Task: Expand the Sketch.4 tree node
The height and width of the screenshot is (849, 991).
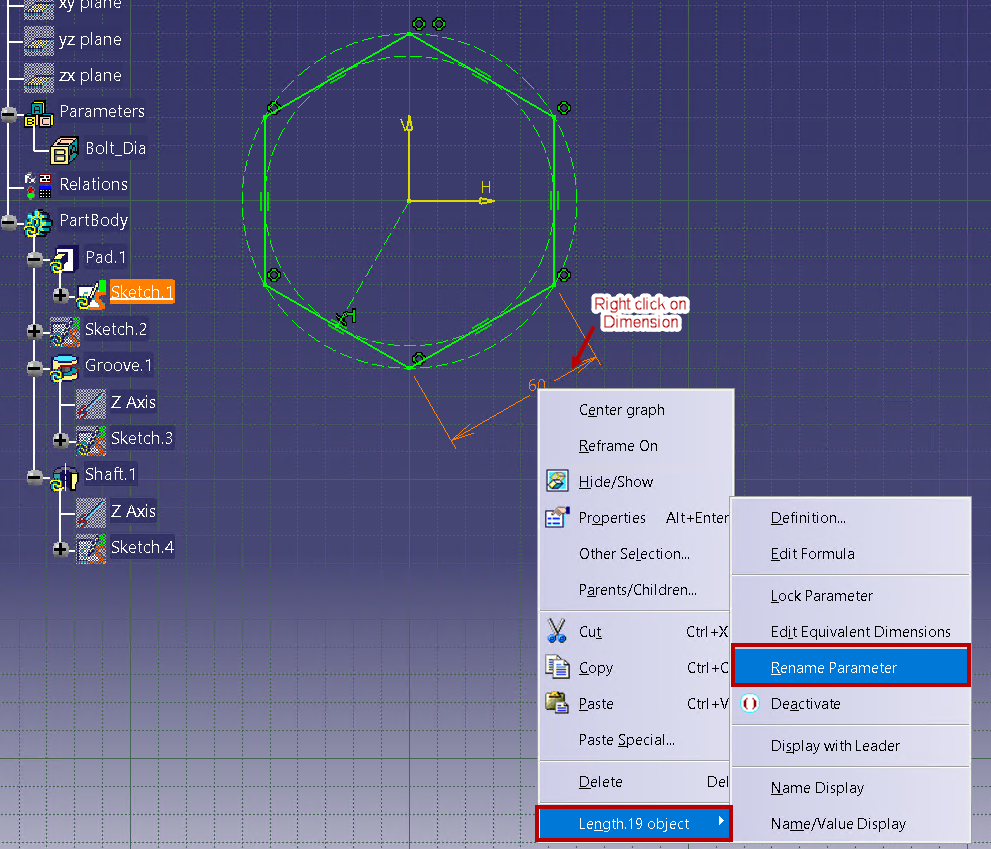Action: click(61, 549)
